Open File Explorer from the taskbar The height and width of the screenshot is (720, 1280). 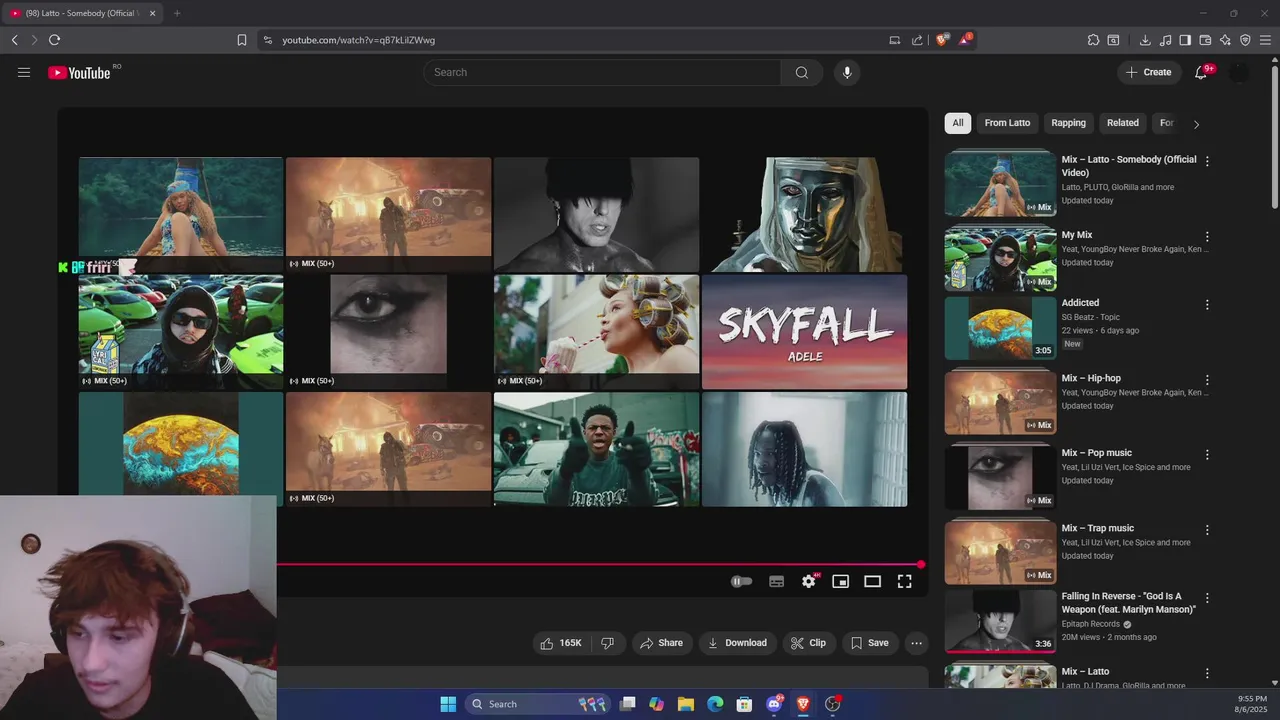click(x=685, y=704)
